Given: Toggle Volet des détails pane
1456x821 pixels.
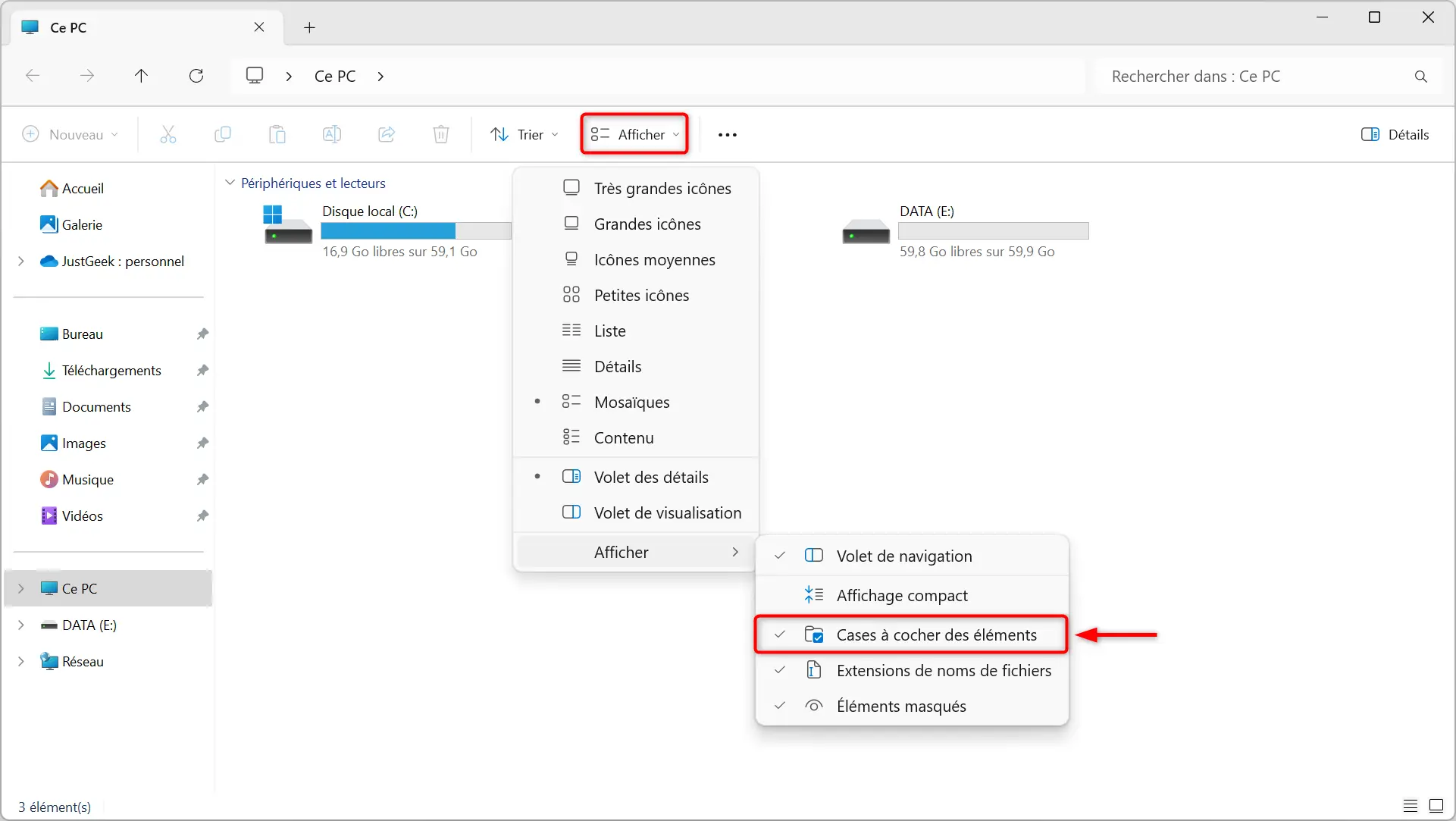Looking at the screenshot, I should (x=636, y=477).
